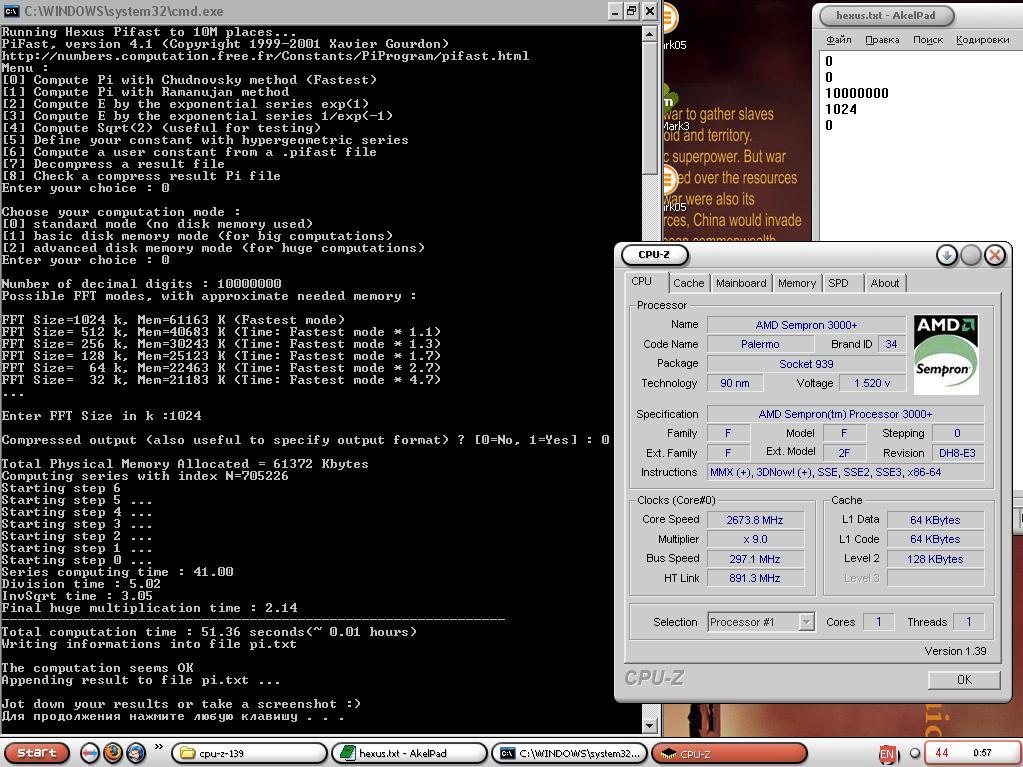1023x767 pixels.
Task: Click the cmd.exe vertical scrollbar thumb
Action: (x=650, y=108)
